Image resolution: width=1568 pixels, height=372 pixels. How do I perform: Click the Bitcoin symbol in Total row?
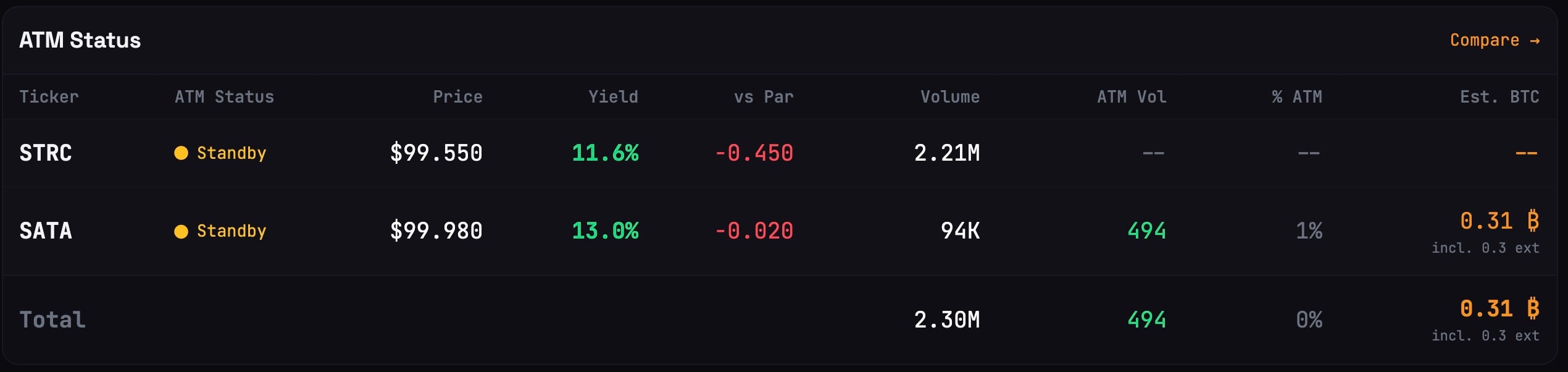coord(1533,308)
